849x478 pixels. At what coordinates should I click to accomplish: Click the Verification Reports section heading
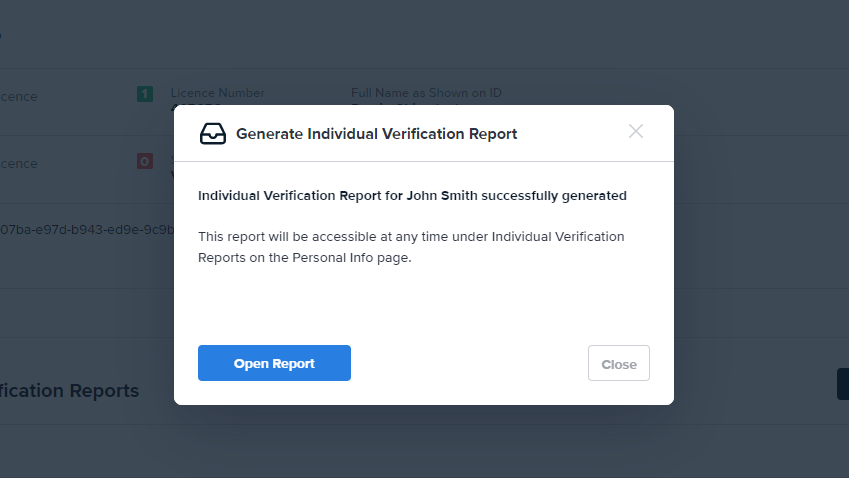pos(70,391)
